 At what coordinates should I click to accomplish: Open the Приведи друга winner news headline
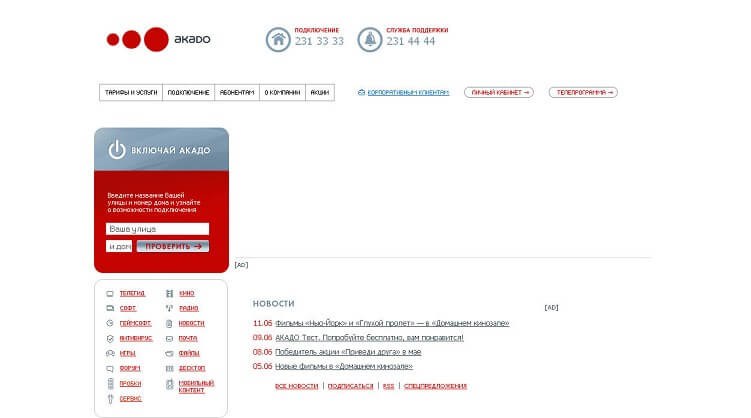(348, 352)
